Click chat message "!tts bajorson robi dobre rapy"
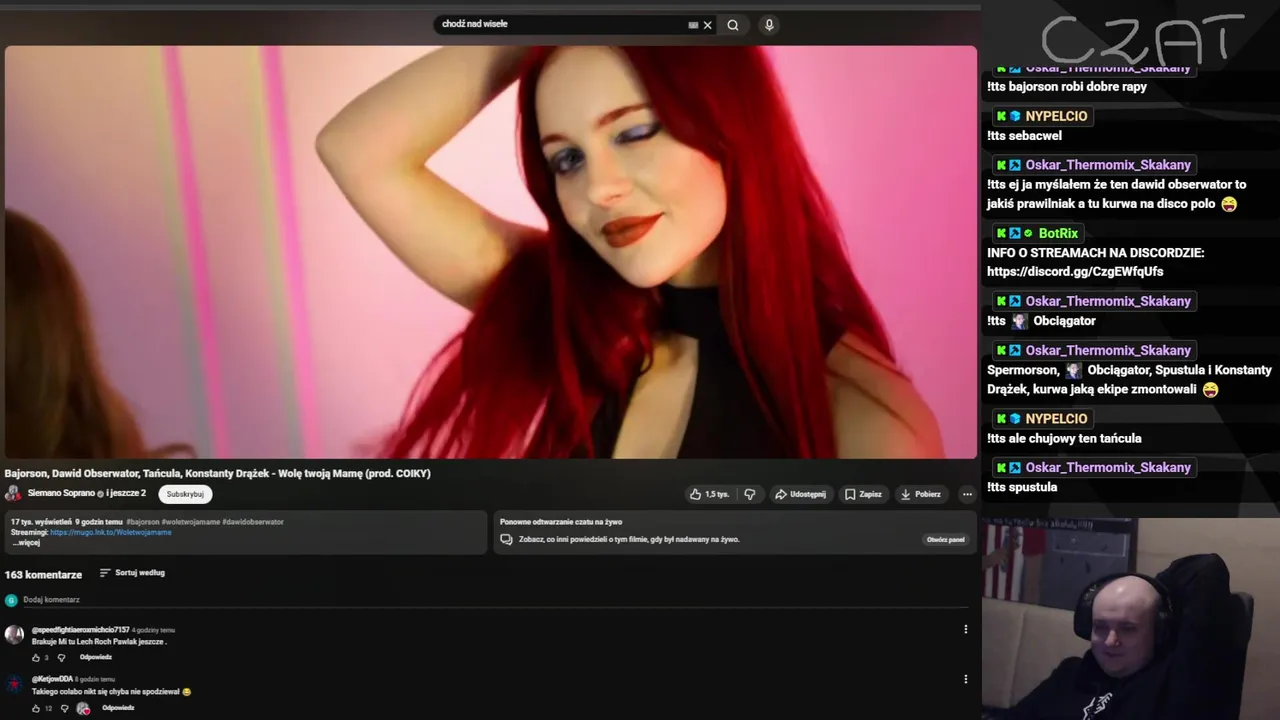Image resolution: width=1280 pixels, height=720 pixels. point(1067,87)
